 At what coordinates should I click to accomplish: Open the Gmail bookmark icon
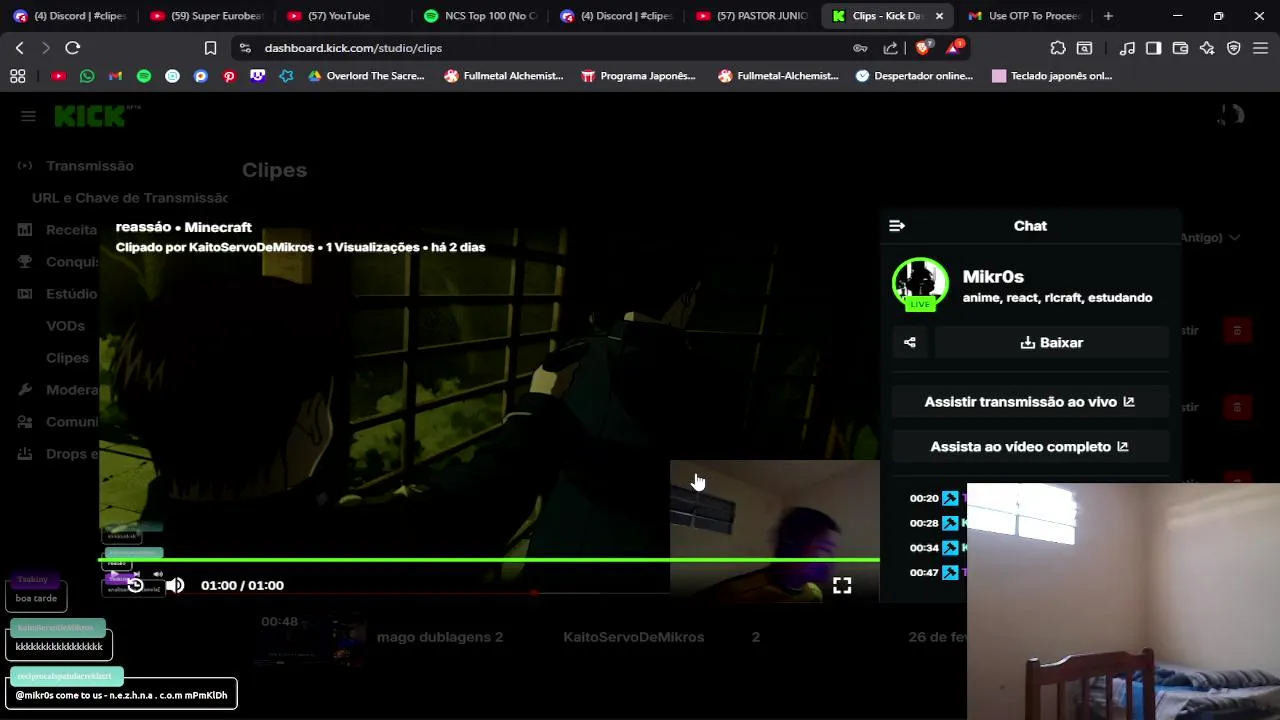coord(115,76)
